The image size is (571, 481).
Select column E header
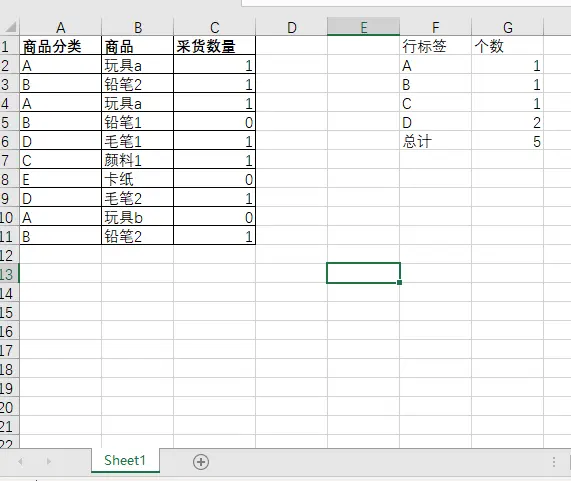pos(363,27)
